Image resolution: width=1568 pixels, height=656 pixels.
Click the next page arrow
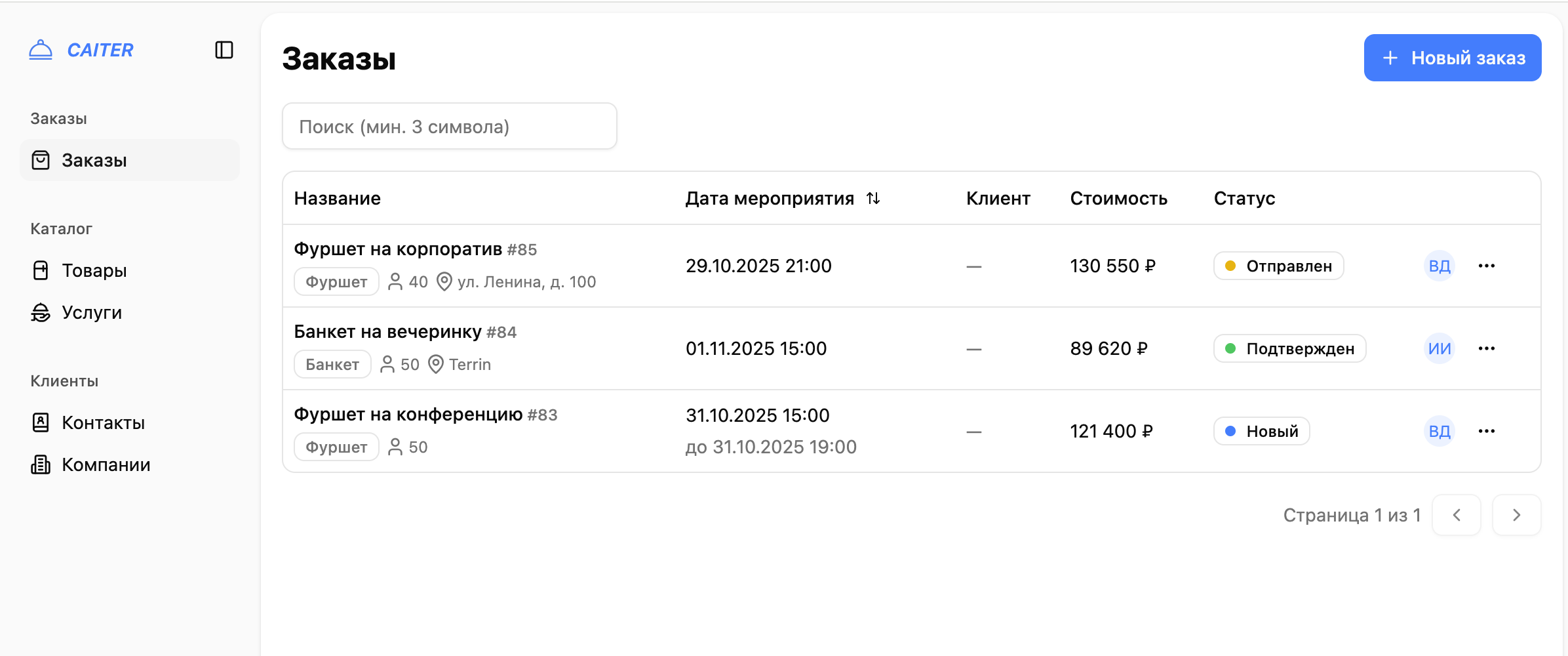[1516, 515]
